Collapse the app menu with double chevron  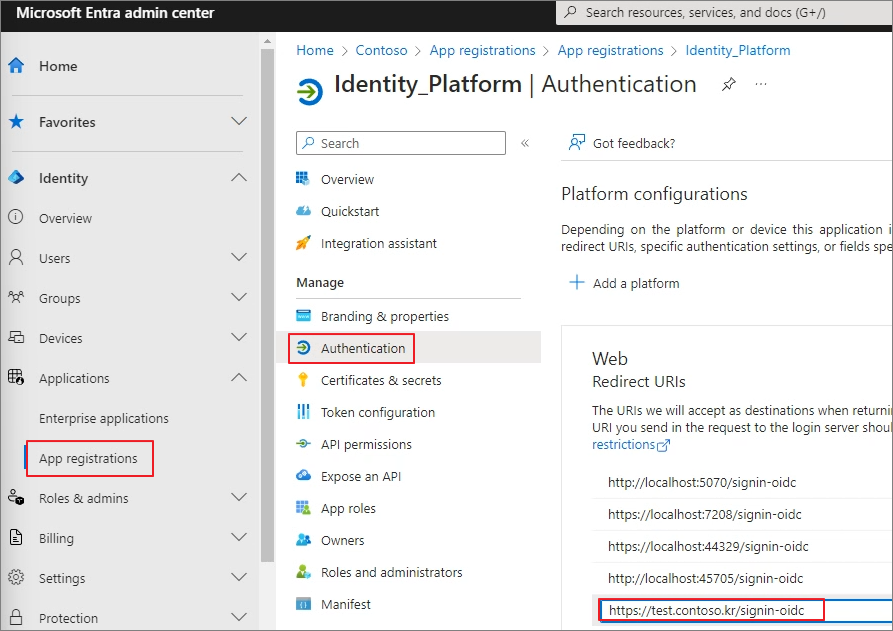click(525, 143)
